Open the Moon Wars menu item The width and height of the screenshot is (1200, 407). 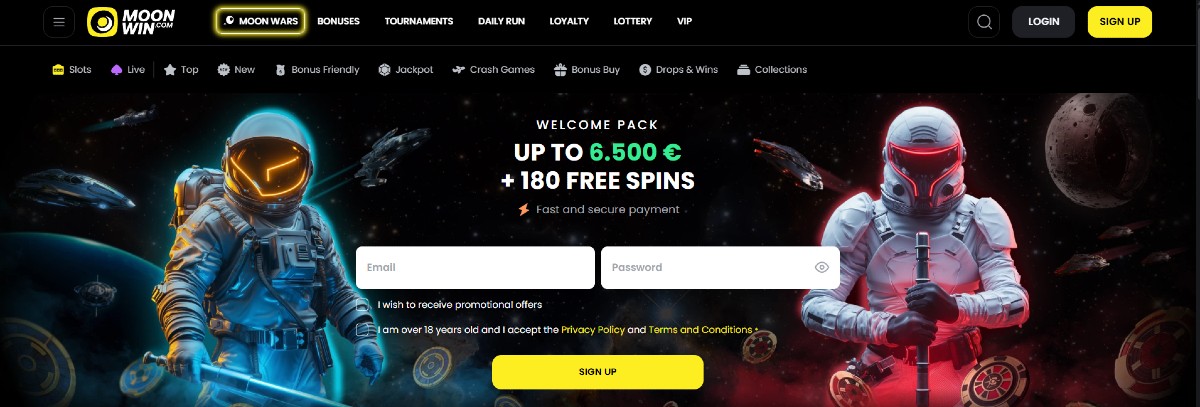tap(260, 21)
